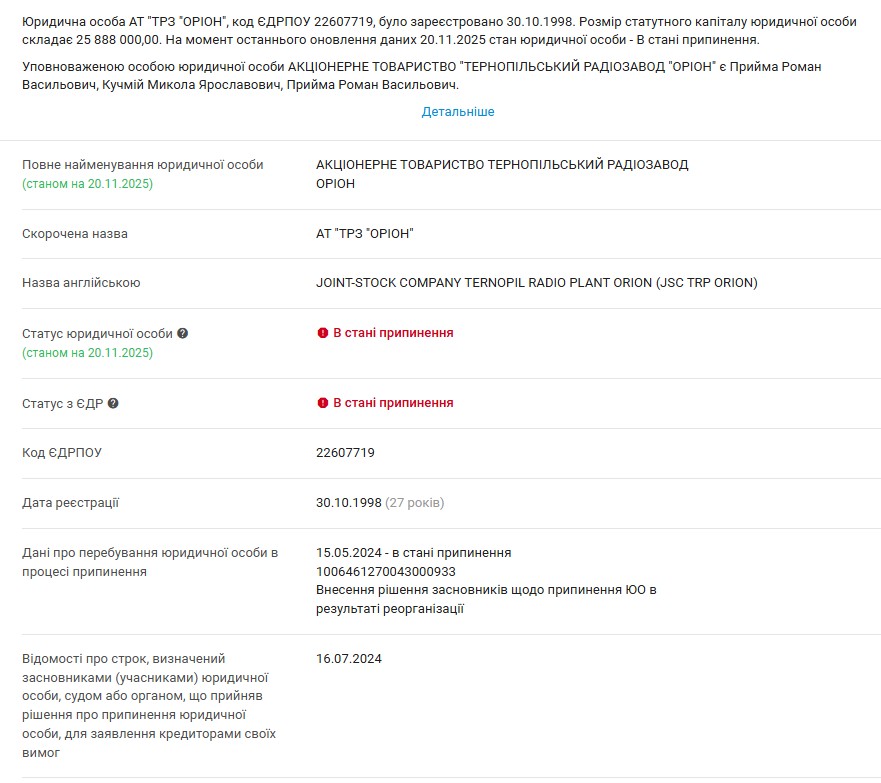
Task: Click red warning icon in ЄДР status row
Action: [322, 403]
